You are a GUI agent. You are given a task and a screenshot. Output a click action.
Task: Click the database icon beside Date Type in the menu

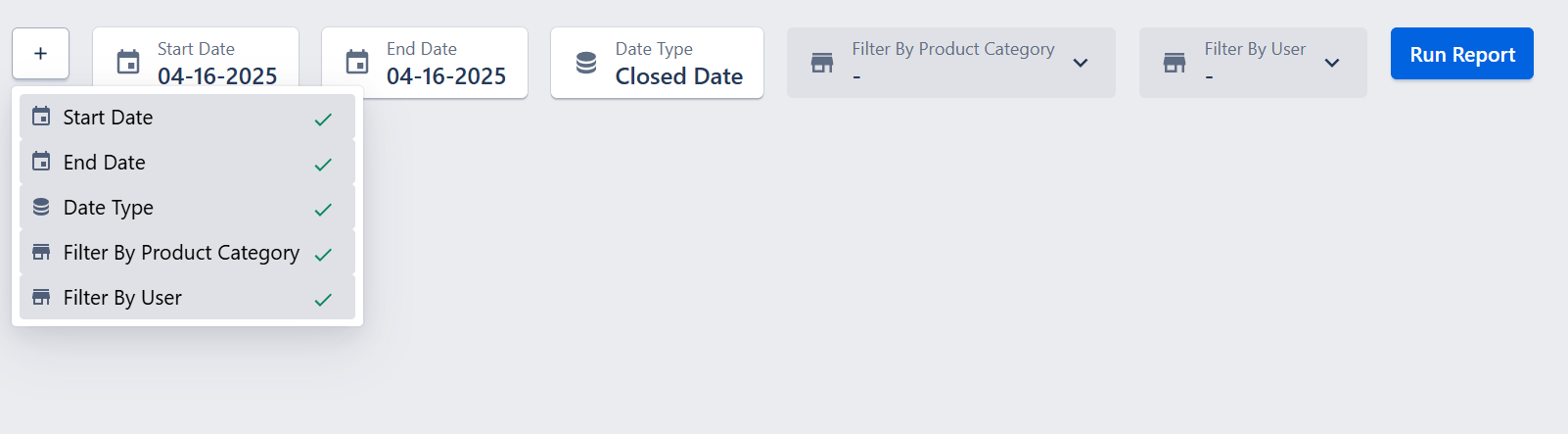pos(41,207)
